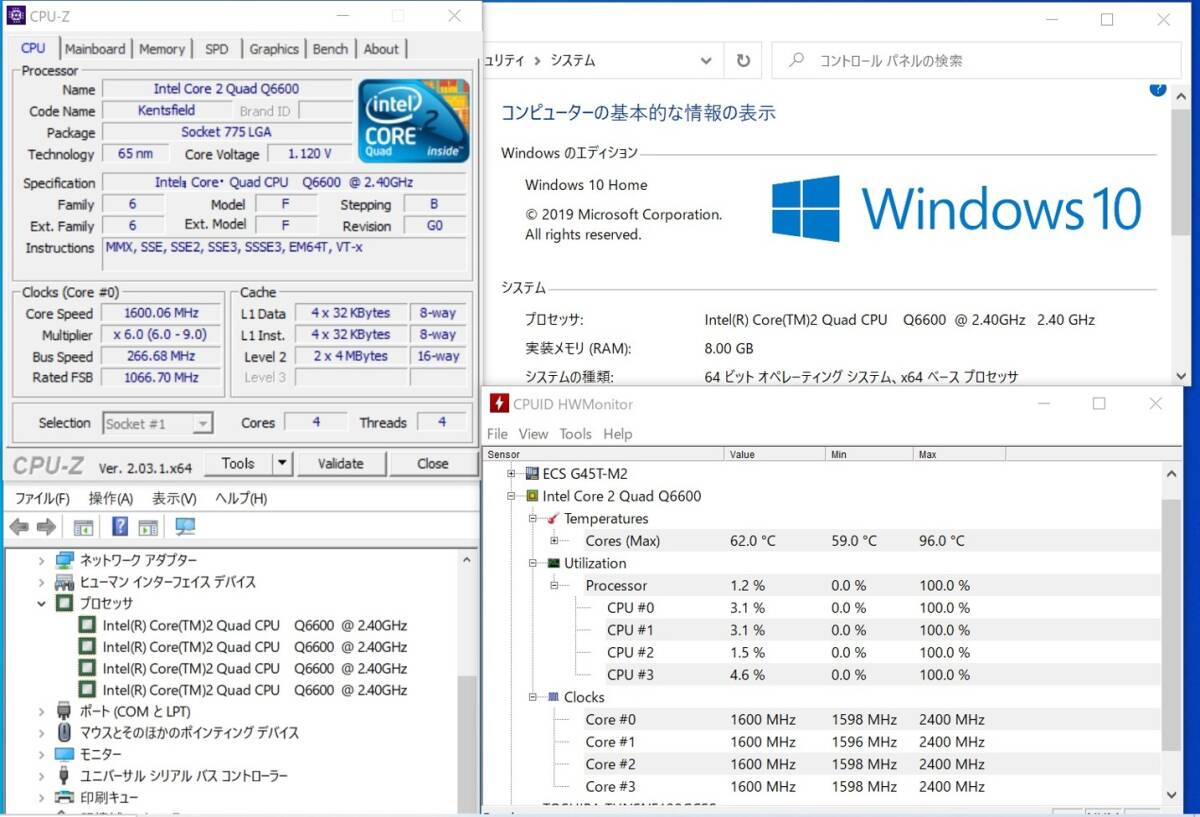Viewport: 1200px width, 817px height.
Task: Click the Tools button in CPU-Z
Action: tap(238, 463)
